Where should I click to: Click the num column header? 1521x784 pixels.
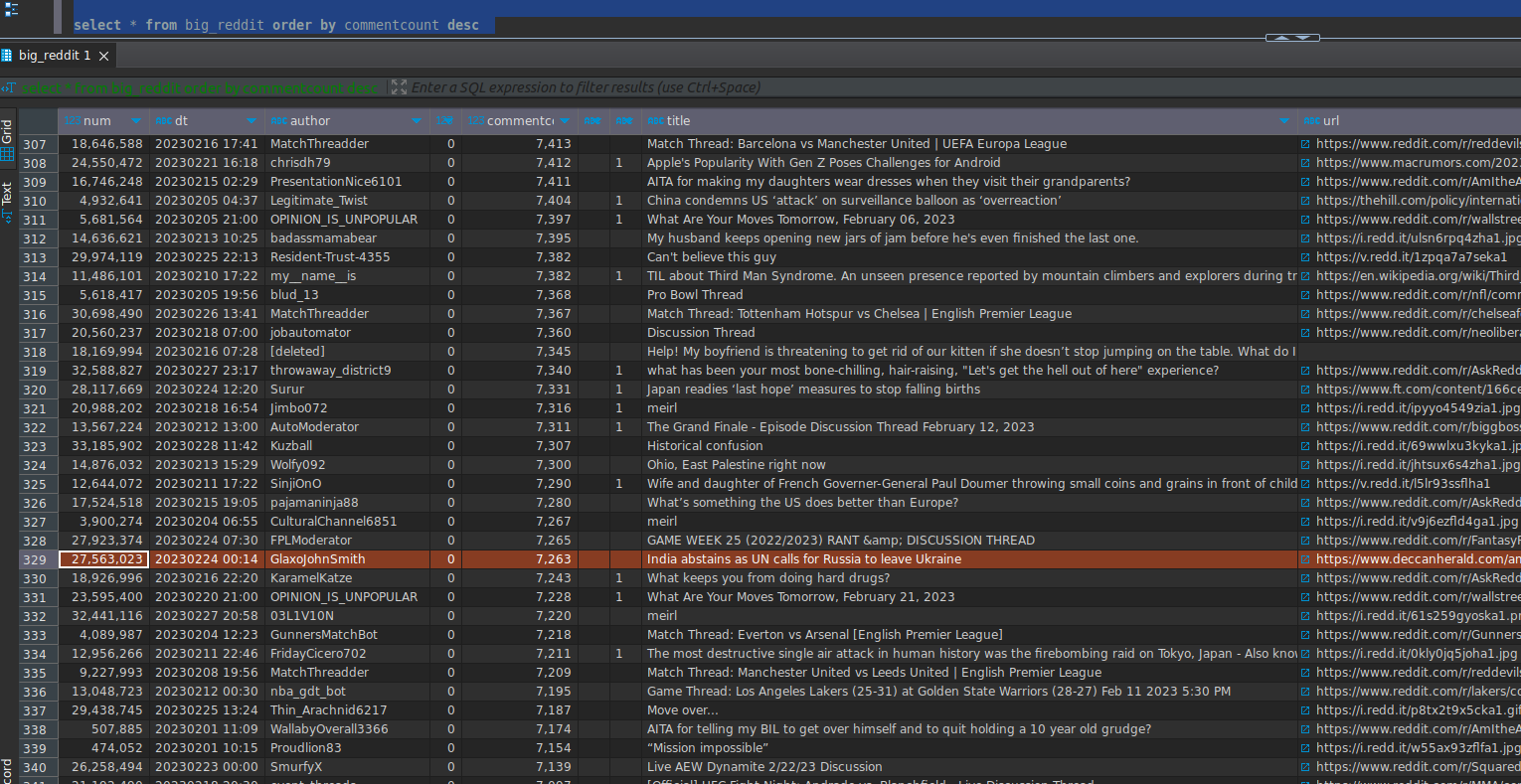pos(103,121)
